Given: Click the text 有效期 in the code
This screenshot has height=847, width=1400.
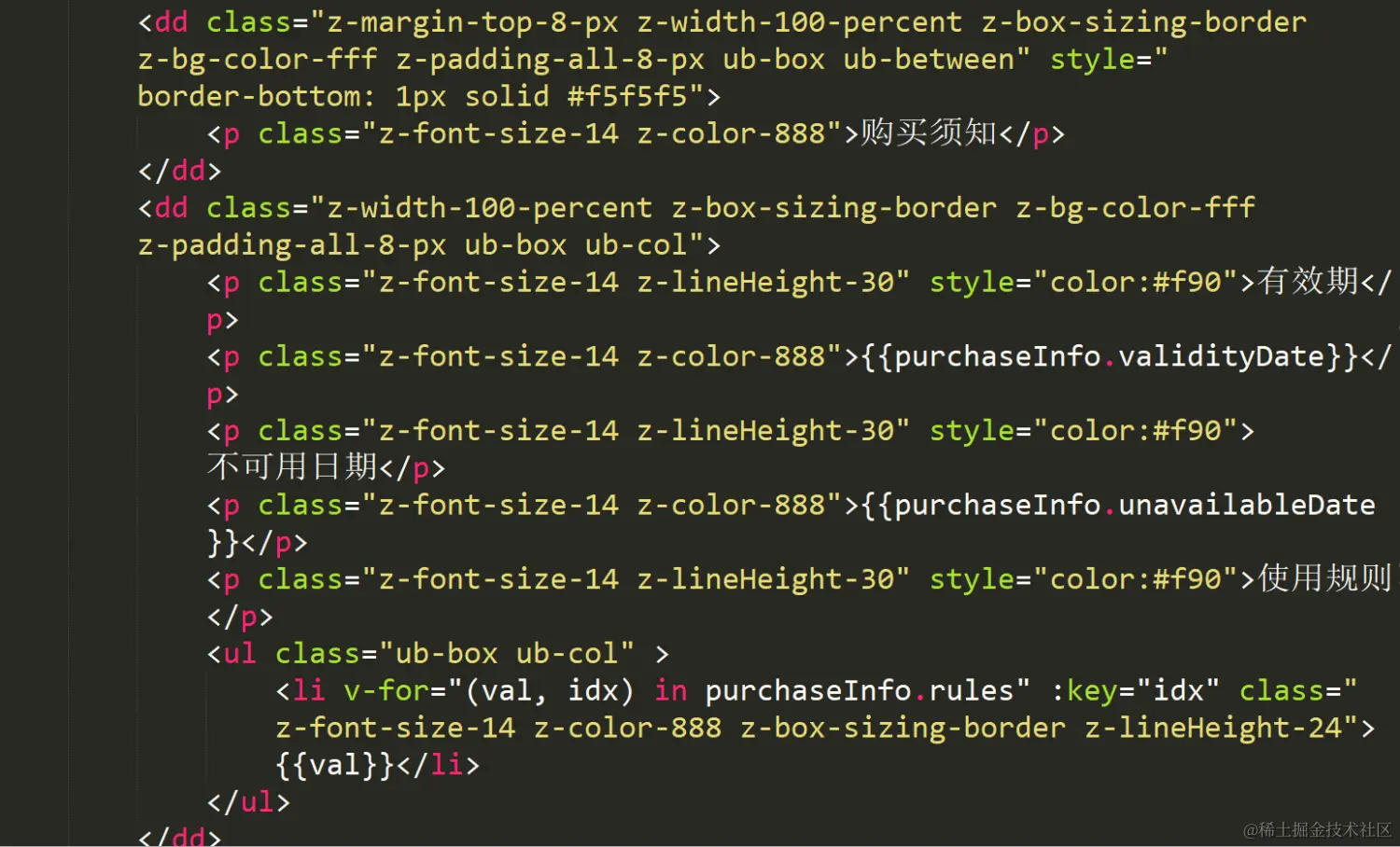Looking at the screenshot, I should [x=1308, y=281].
